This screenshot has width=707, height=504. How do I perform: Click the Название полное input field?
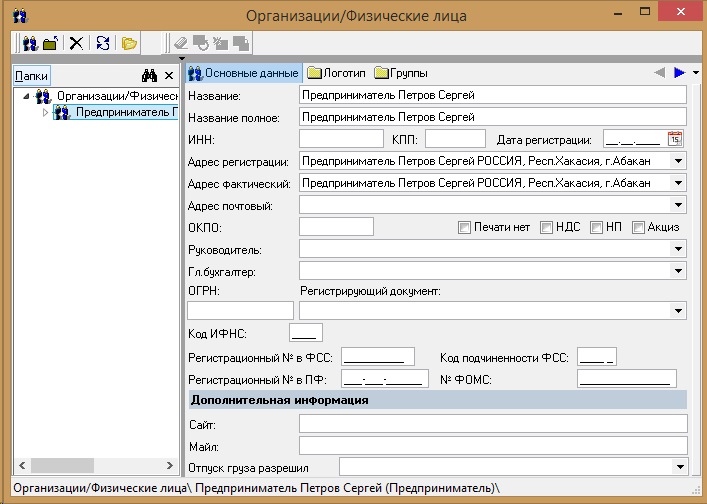(493, 117)
